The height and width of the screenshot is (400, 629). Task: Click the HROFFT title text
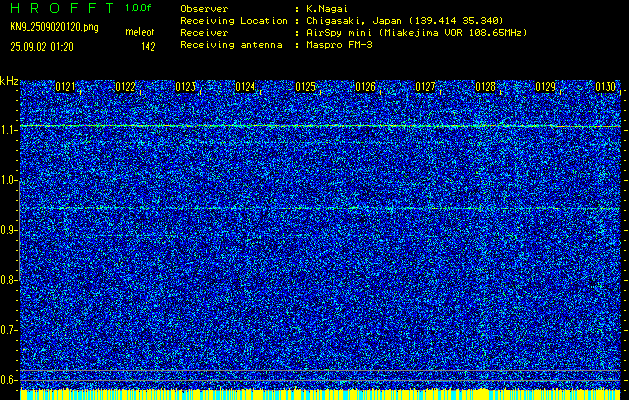pyautogui.click(x=62, y=8)
